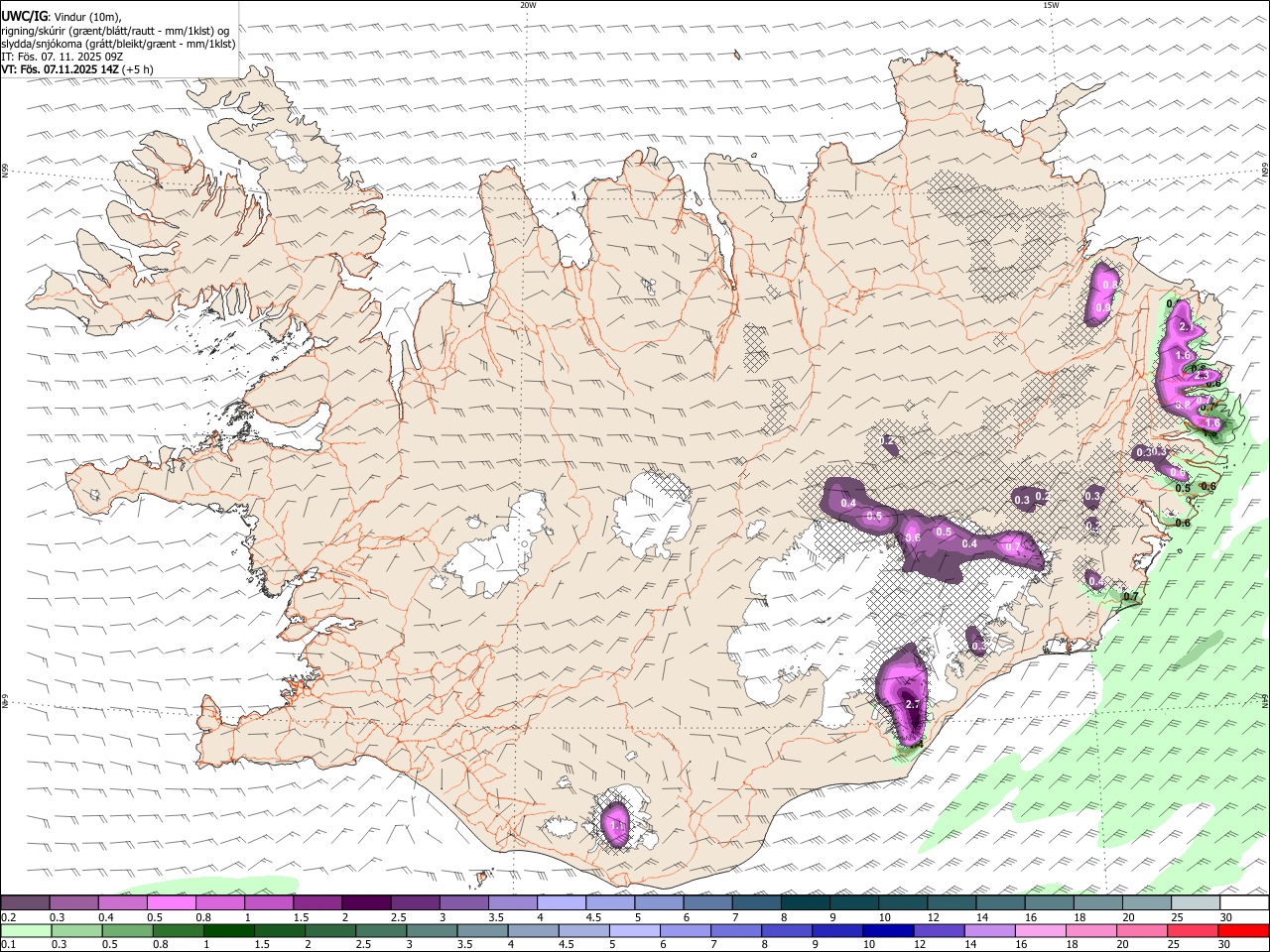Click the valid time 'VT: Fös. 07.11.2025 14Z (+5 h)'
This screenshot has height=952, width=1270.
click(77, 69)
